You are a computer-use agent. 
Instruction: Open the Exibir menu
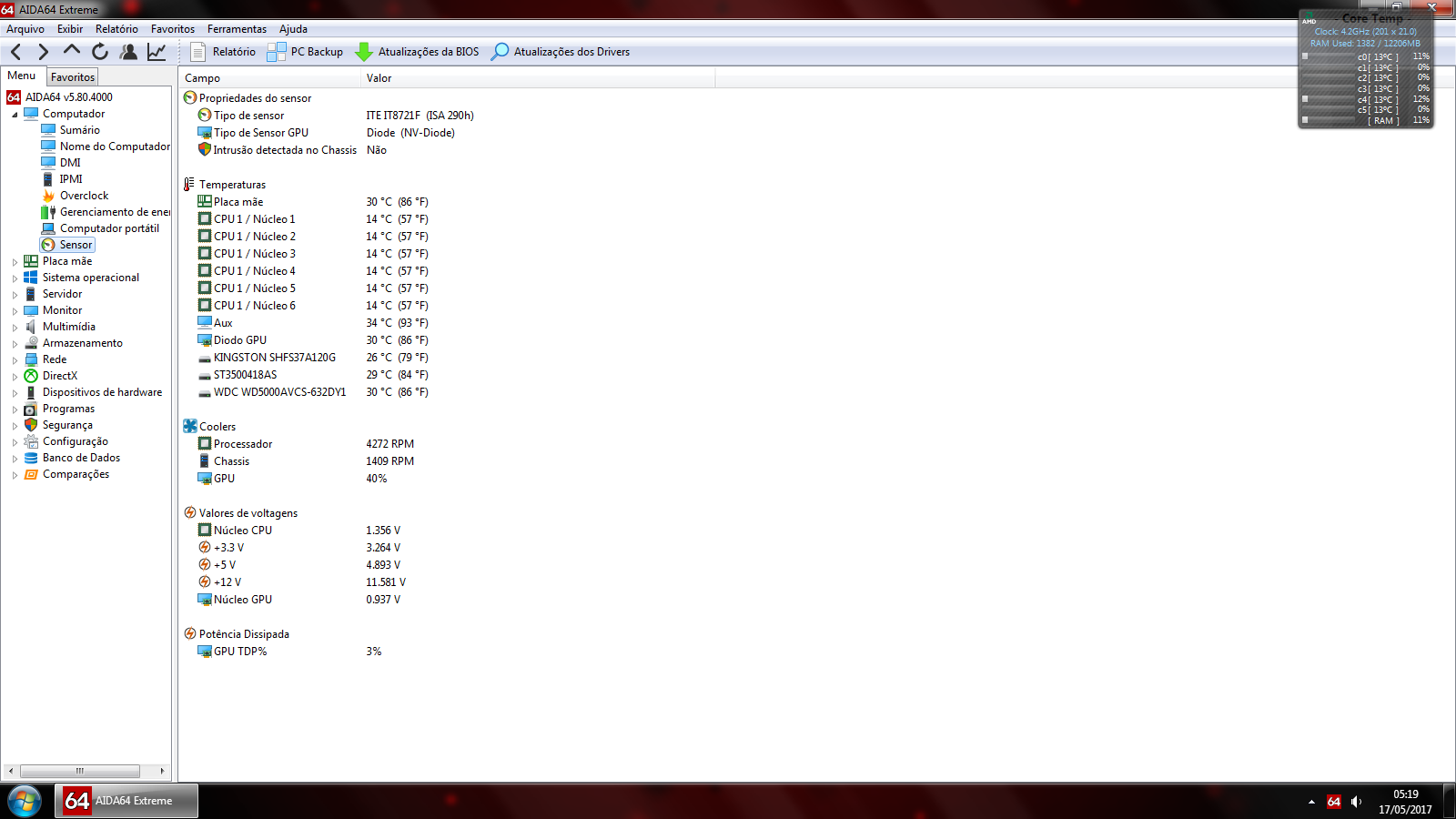(70, 29)
